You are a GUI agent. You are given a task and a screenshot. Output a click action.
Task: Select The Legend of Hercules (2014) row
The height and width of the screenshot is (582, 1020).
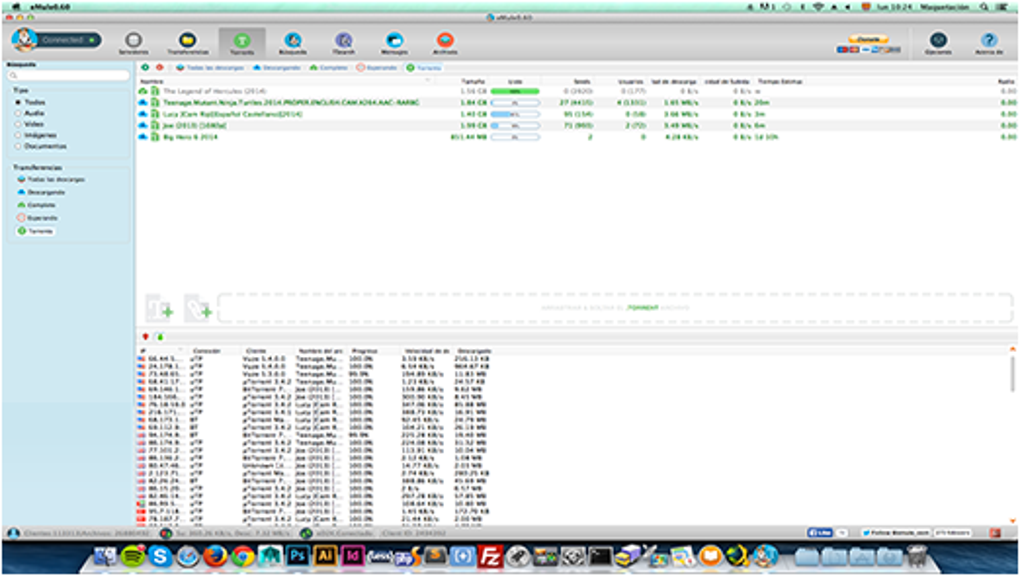click(576, 91)
